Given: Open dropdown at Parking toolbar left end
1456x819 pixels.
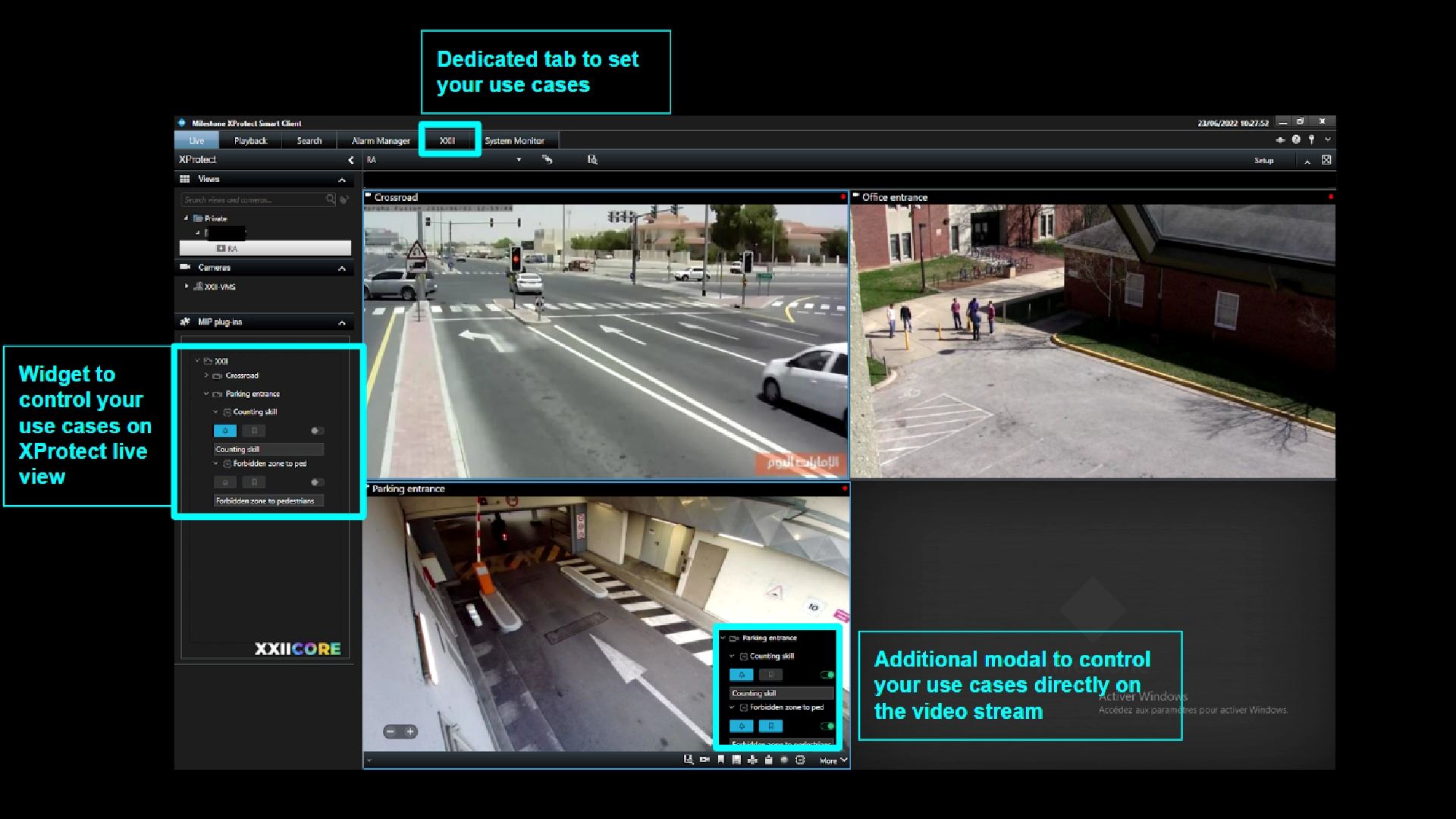Looking at the screenshot, I should pos(369,761).
